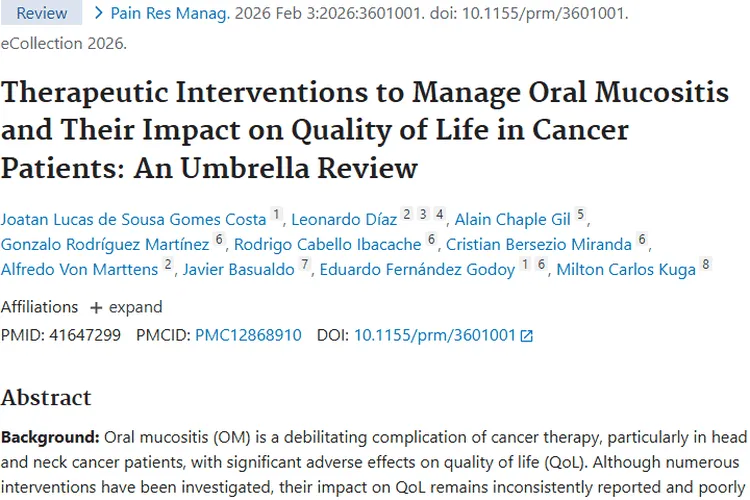Viewport: 750px width, 500px height.
Task: Click the Review article type badge
Action: coord(42,13)
